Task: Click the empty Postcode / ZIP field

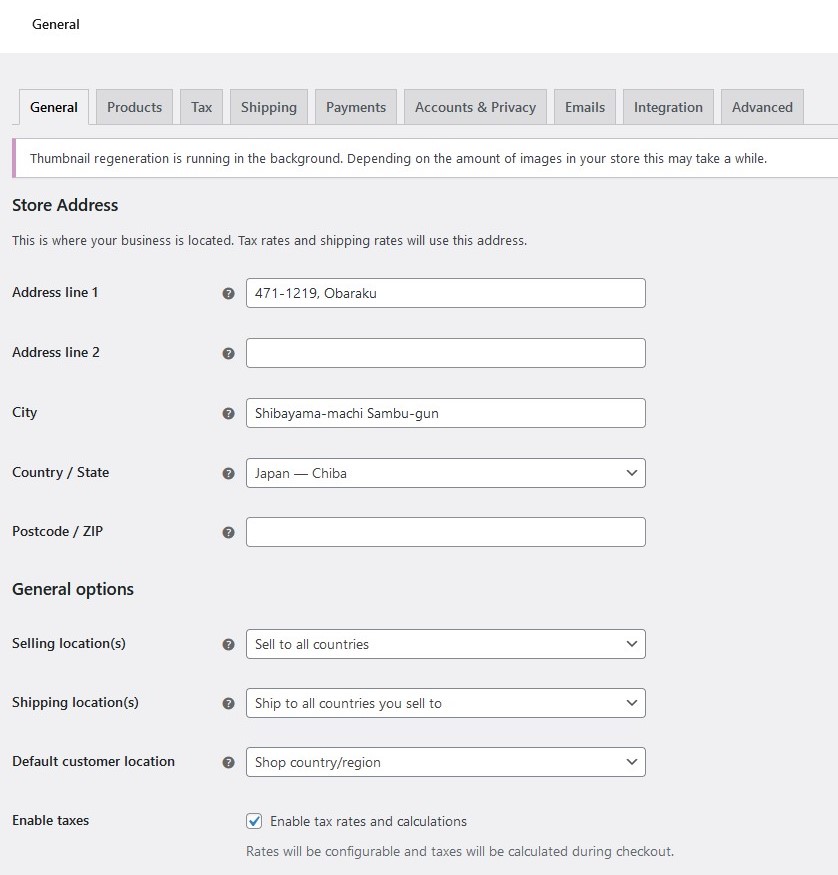Action: [445, 532]
